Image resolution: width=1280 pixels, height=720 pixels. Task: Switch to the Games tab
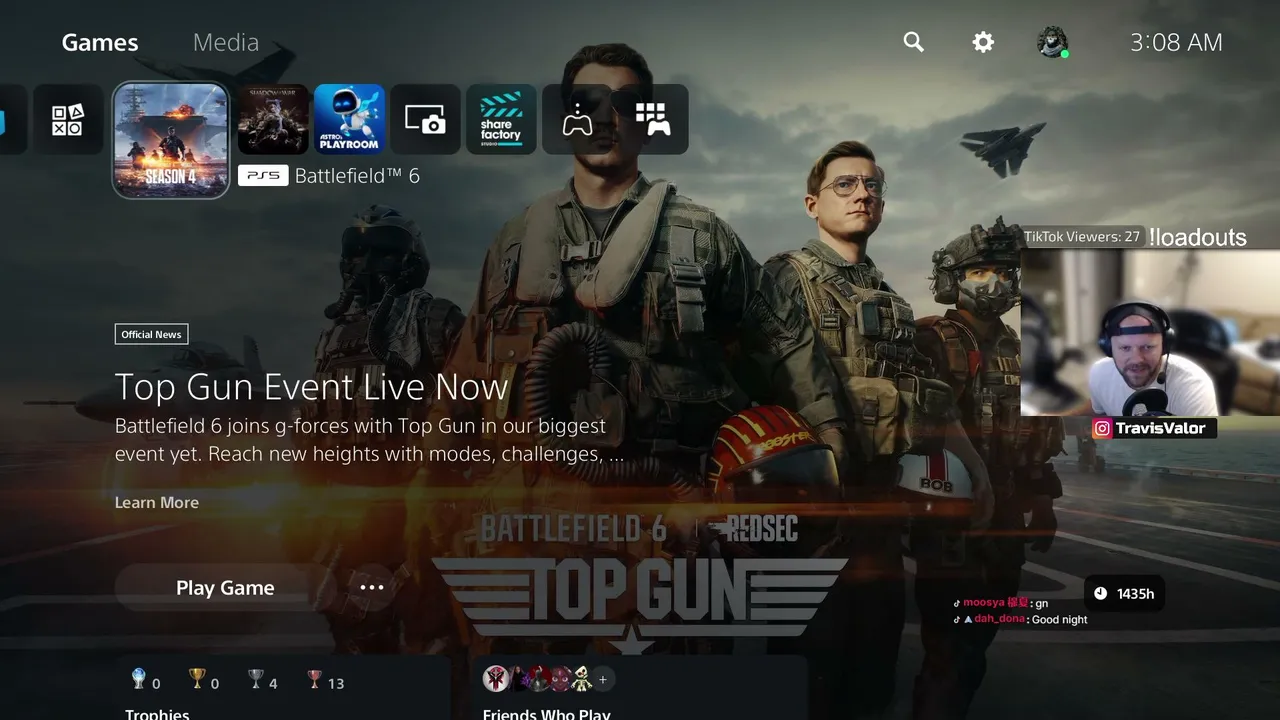(100, 42)
